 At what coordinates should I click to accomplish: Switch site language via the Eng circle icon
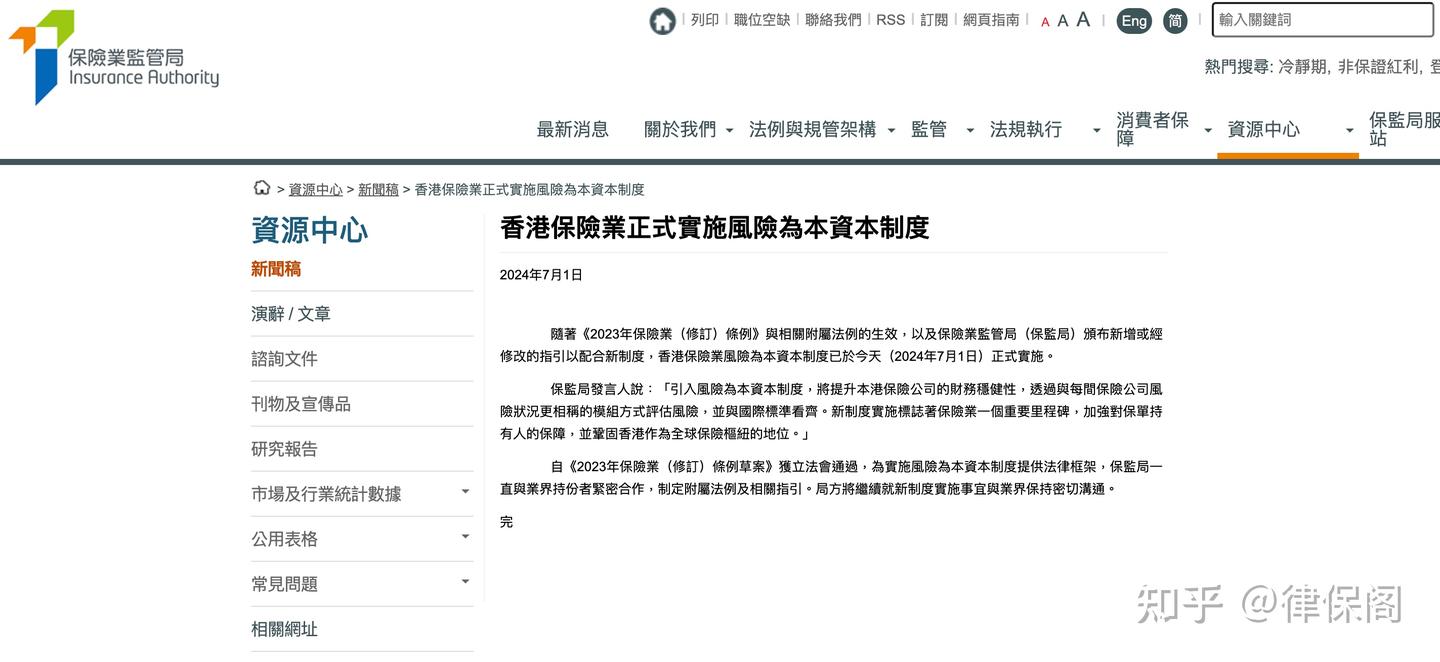[1133, 20]
